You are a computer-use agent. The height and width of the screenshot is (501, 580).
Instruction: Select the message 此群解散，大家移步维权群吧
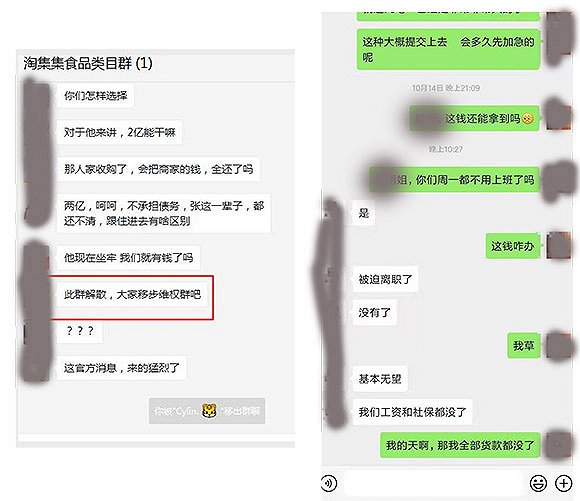tap(132, 295)
